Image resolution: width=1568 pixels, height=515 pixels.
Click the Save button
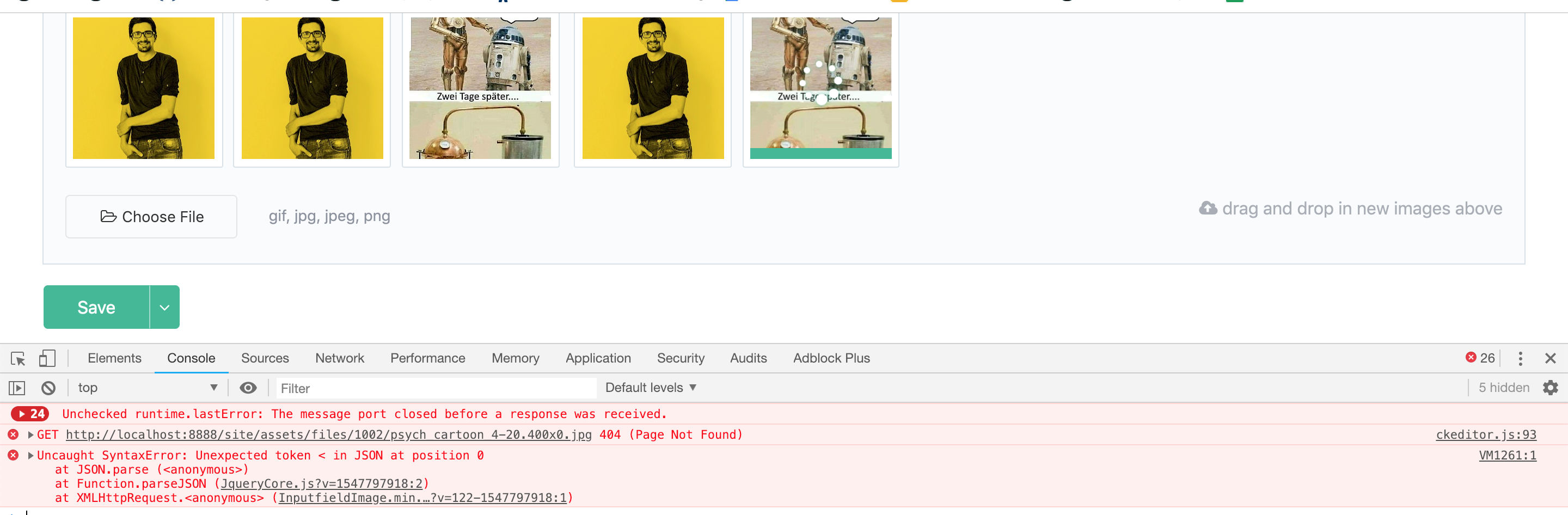coord(96,307)
